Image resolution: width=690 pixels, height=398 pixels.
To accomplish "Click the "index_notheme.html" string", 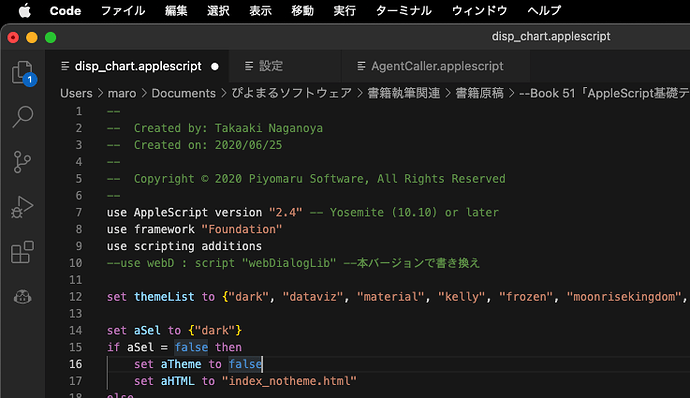I will (289, 381).
